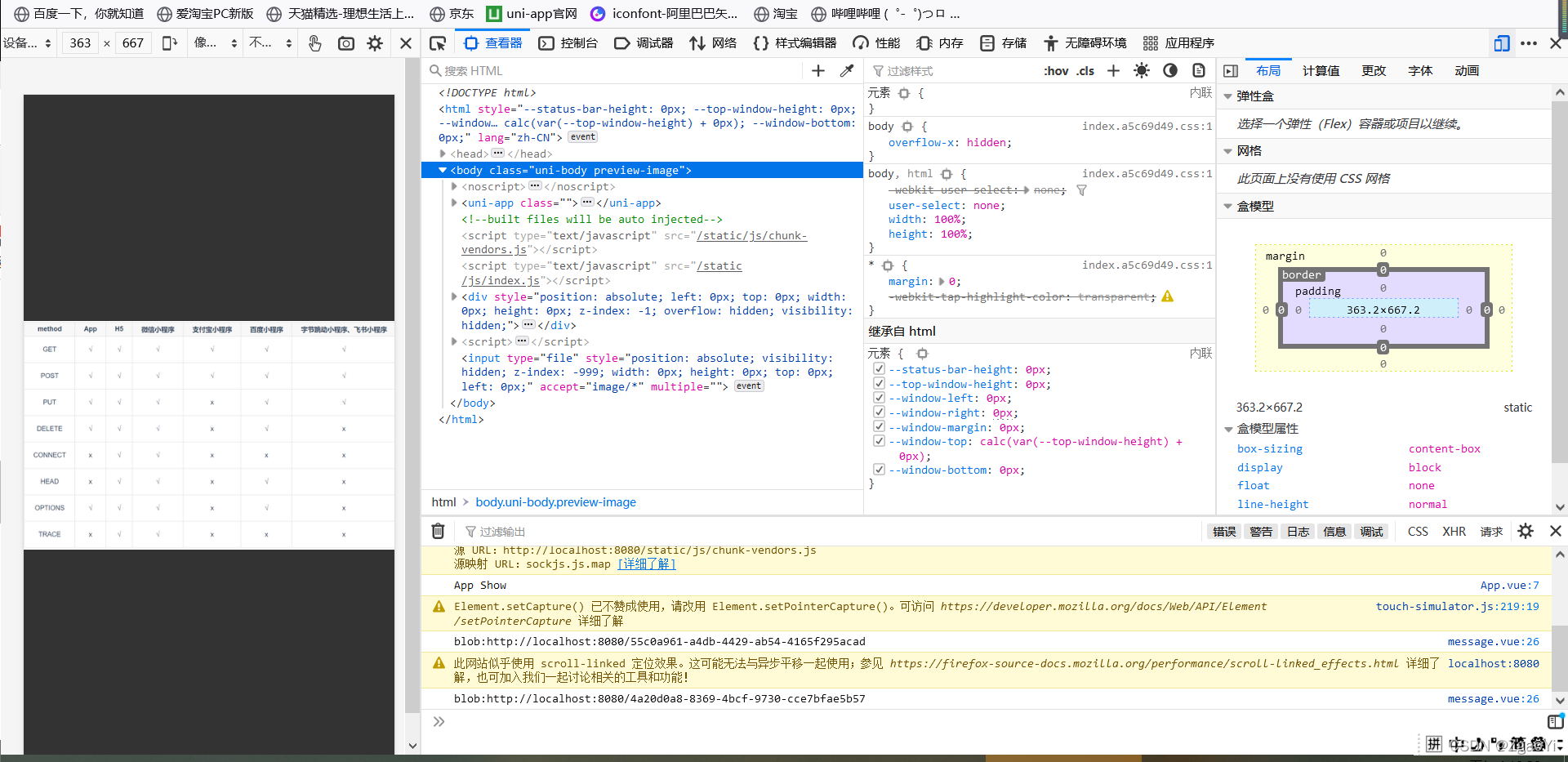The image size is (1568, 762).
Task: Uncheck the --window-right property
Action: (x=879, y=412)
